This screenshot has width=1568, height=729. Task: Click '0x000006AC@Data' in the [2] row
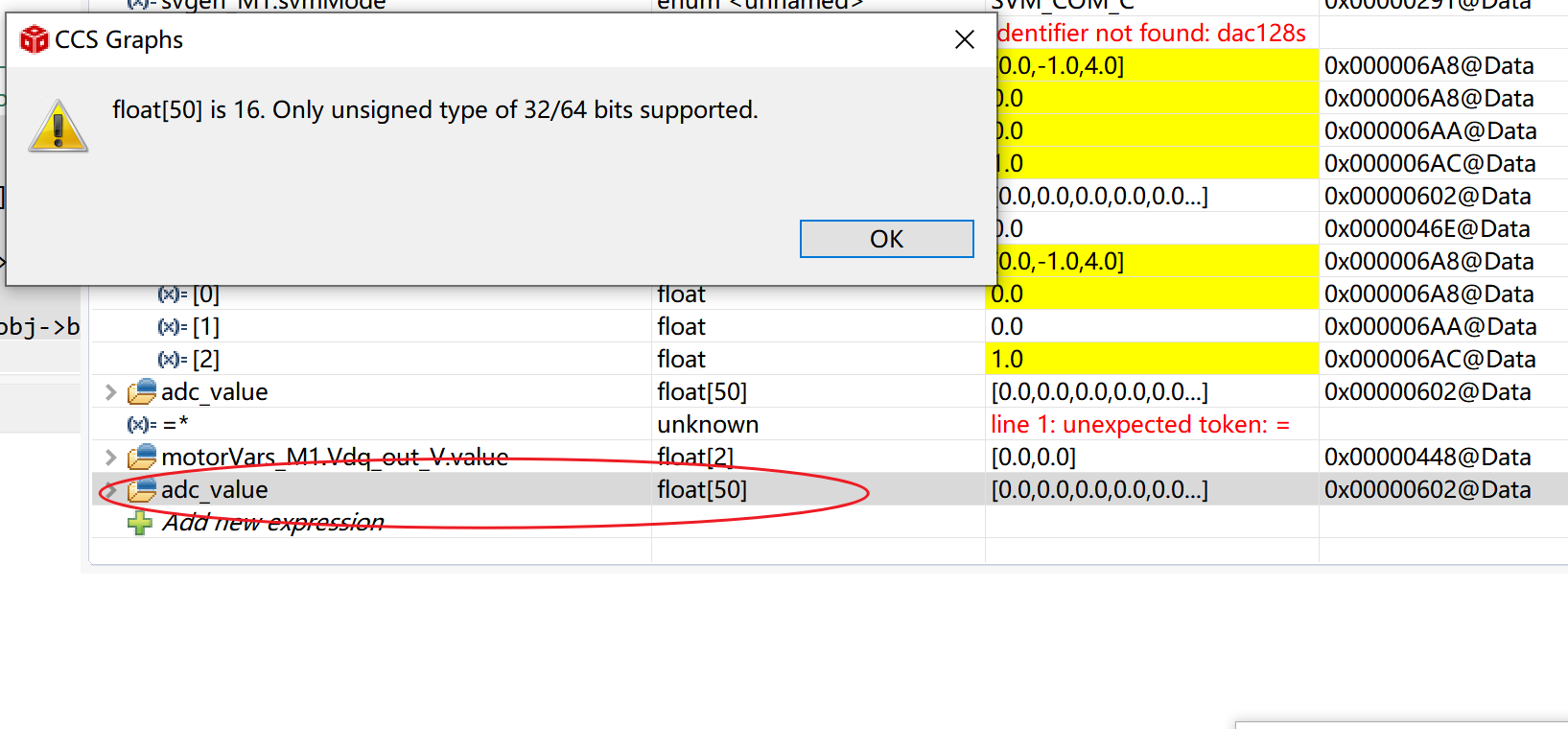pyautogui.click(x=1430, y=360)
